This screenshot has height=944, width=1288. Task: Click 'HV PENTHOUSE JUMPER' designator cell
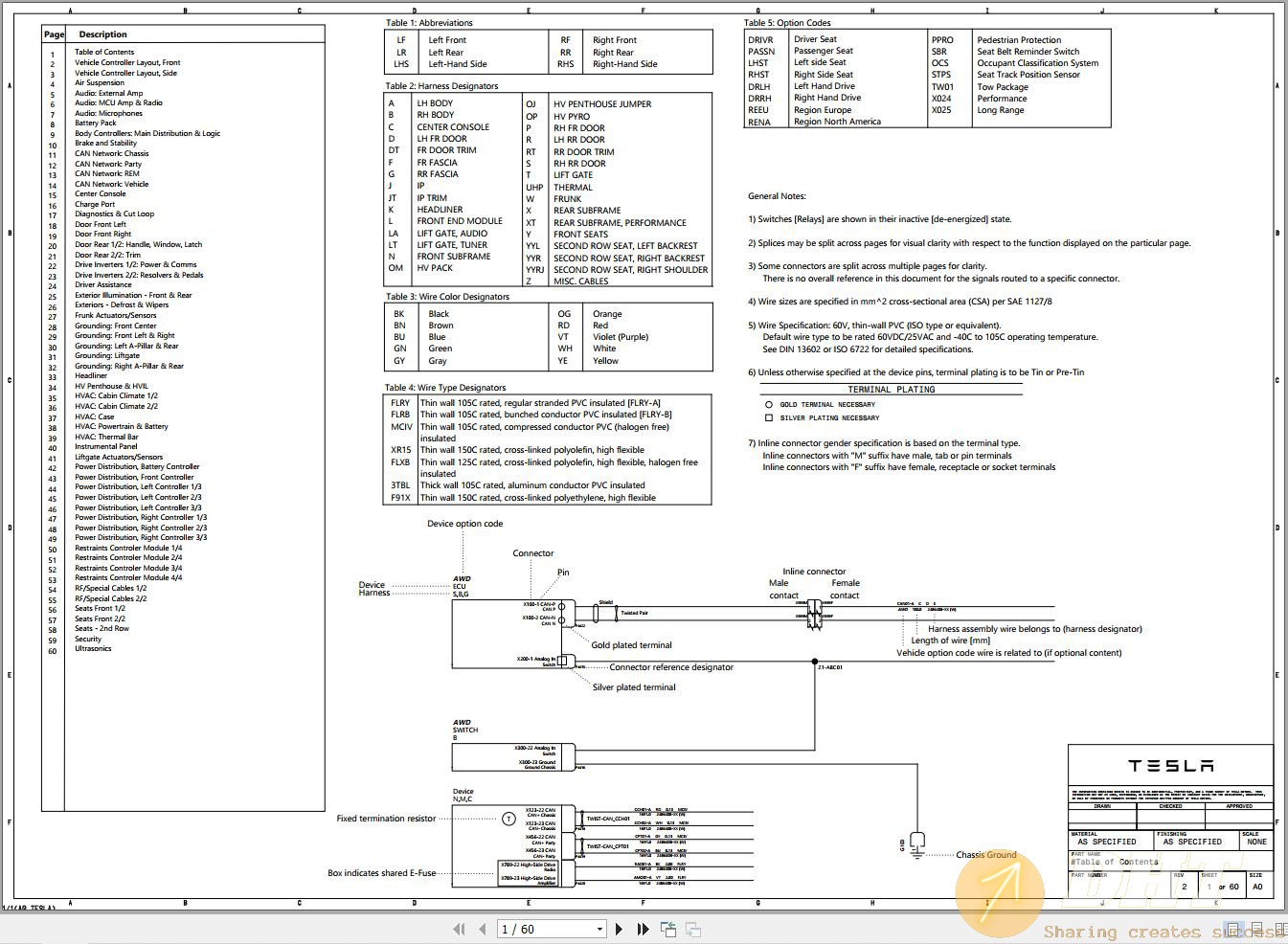(x=602, y=104)
